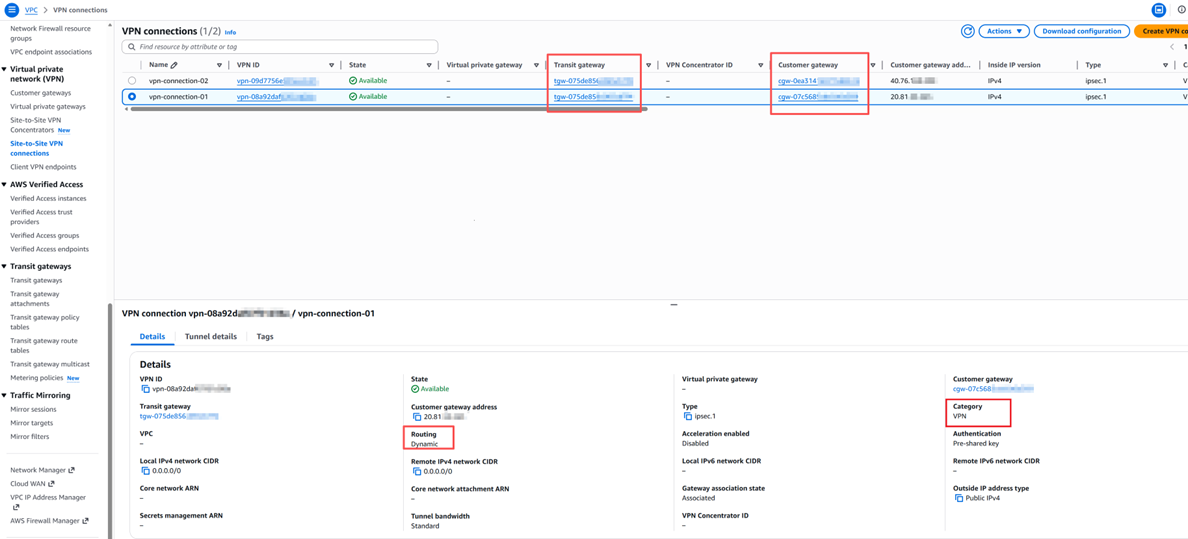Copy the Outside IP address type value
The height and width of the screenshot is (539, 1188).
click(x=958, y=498)
